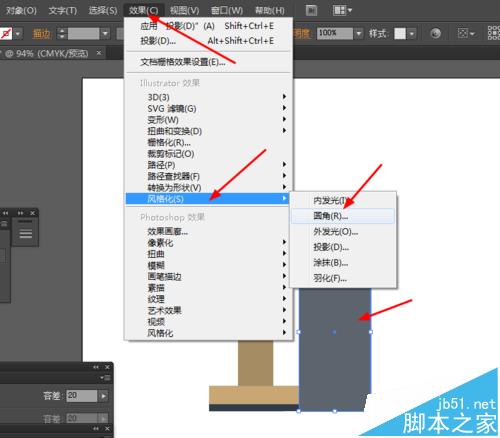Expand the 像素化 submenu
Screen dimensions: 500x438
coord(207,243)
